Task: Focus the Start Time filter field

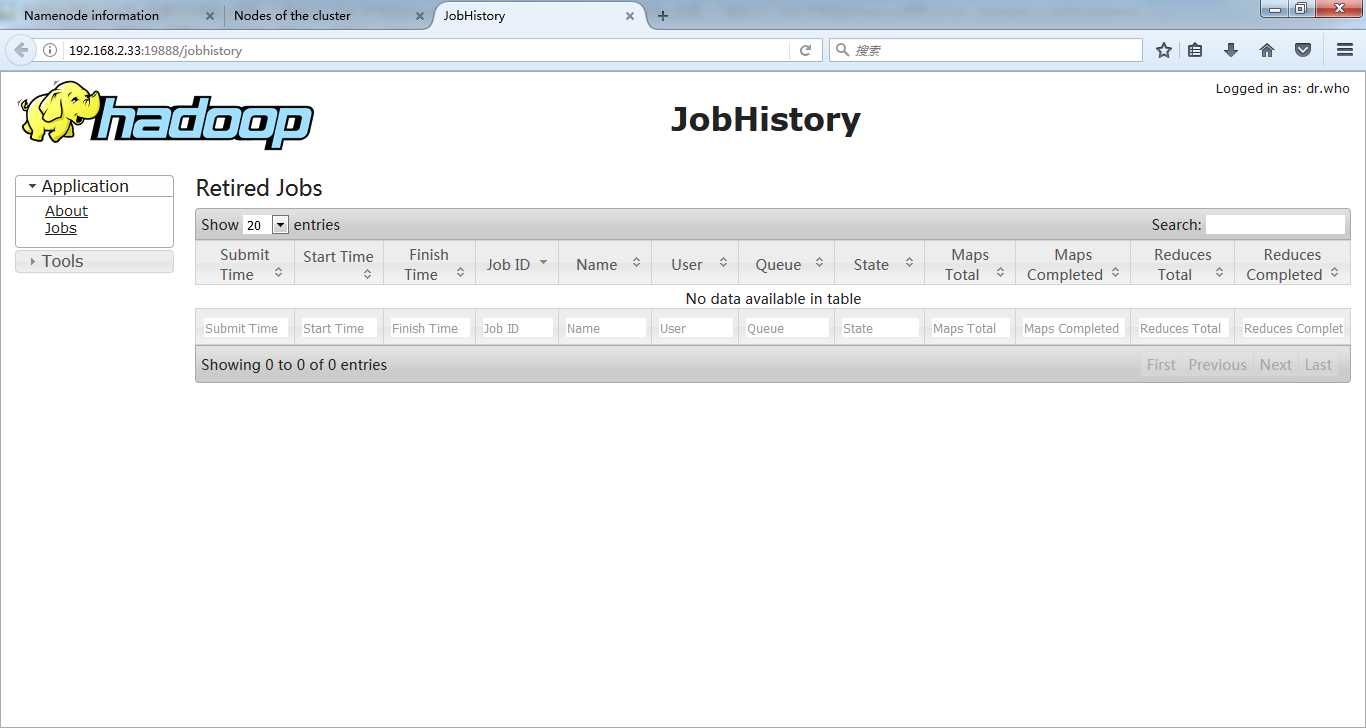Action: click(x=339, y=328)
